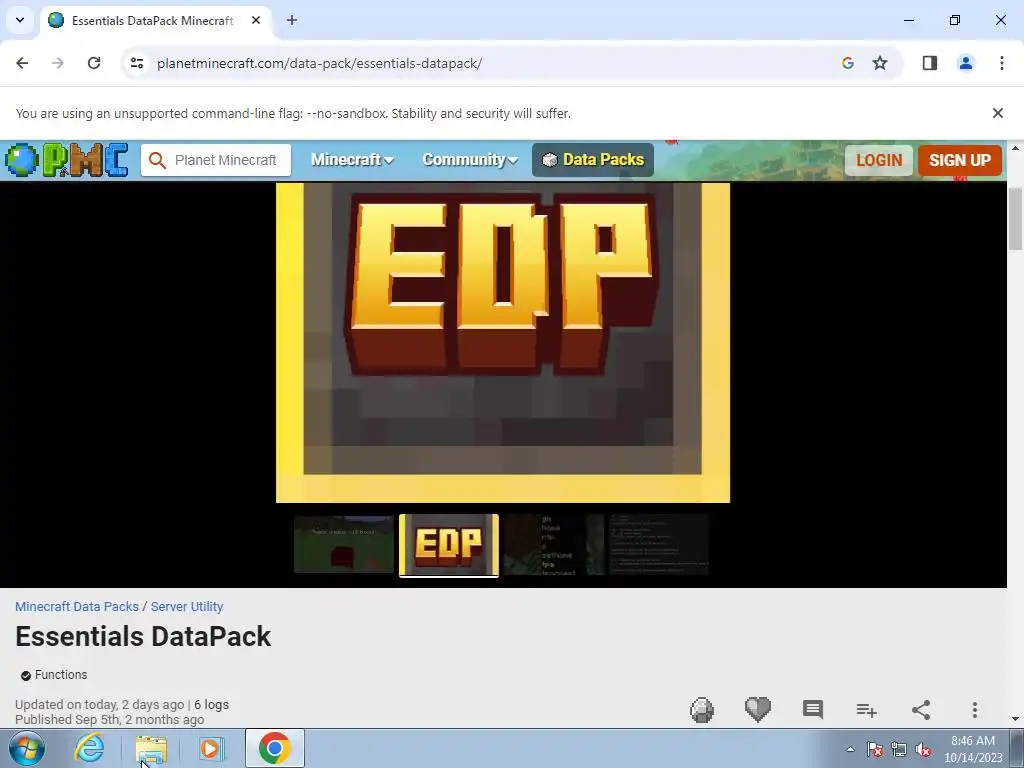Open the Windows Start menu

(x=27, y=748)
